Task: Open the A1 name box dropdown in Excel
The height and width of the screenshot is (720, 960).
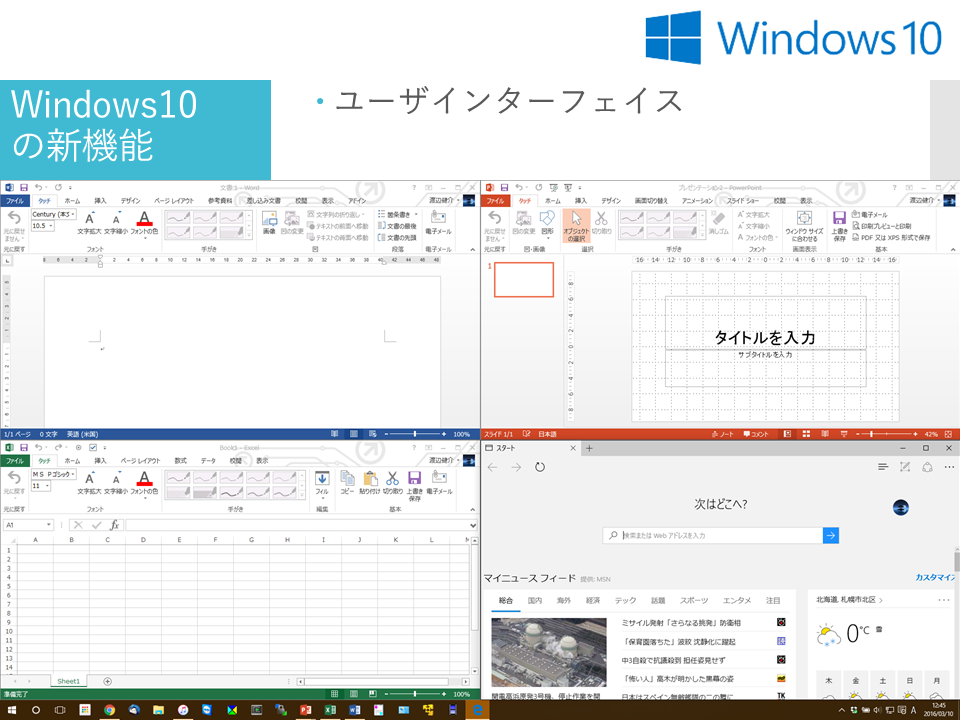Action: [48, 525]
